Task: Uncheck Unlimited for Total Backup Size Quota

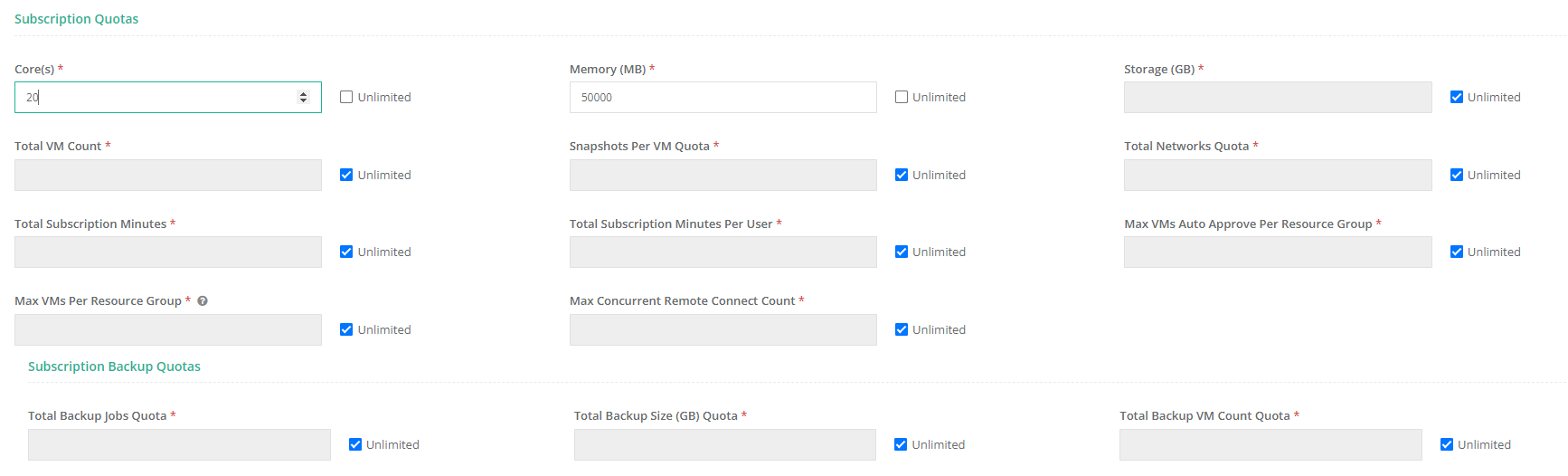Action: [x=901, y=445]
